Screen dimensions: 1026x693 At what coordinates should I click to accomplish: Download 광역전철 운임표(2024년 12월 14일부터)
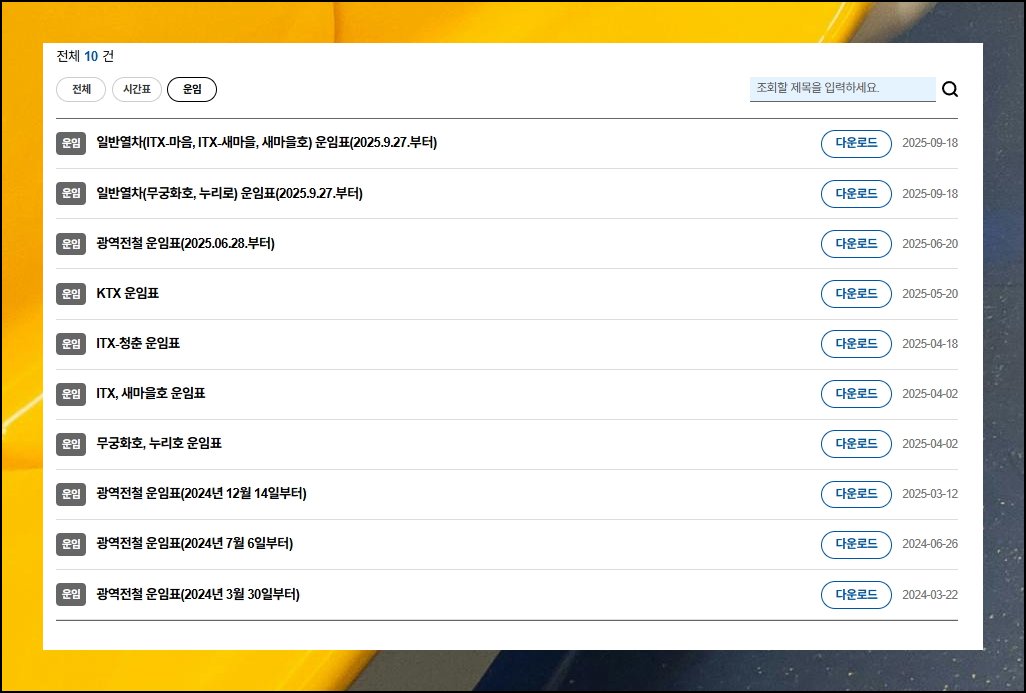pyautogui.click(x=856, y=494)
